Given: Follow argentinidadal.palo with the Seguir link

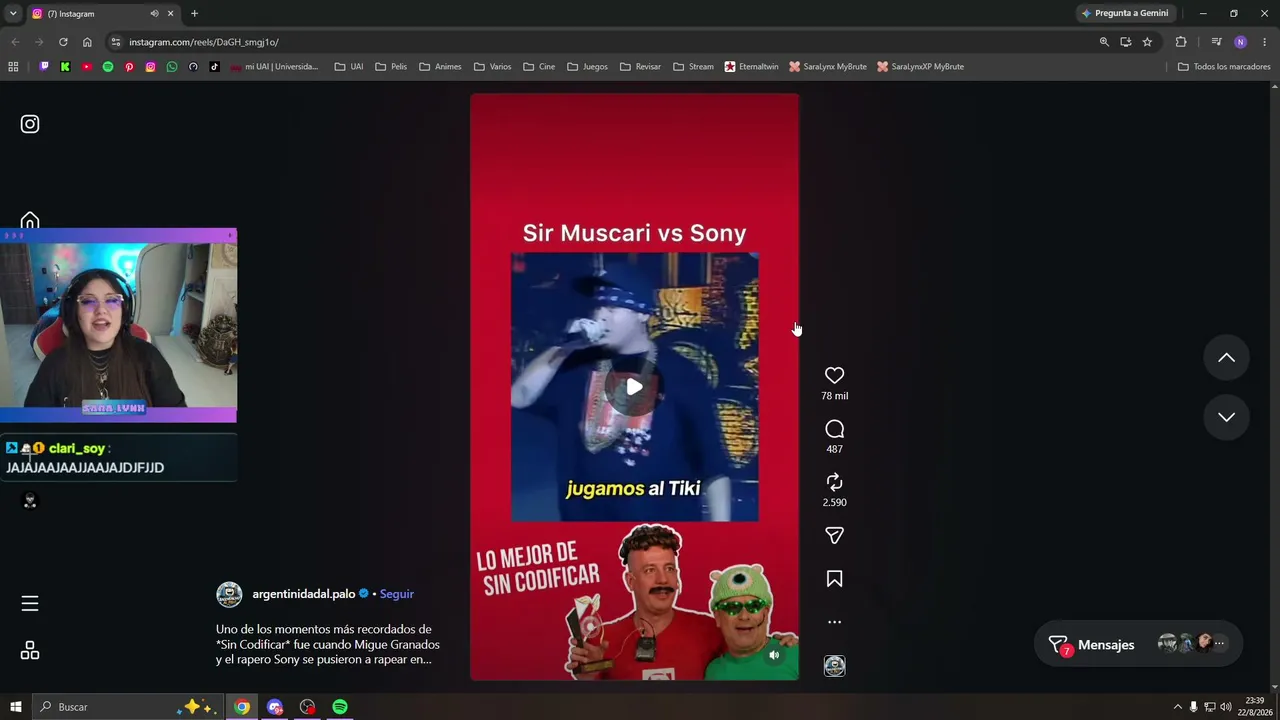Looking at the screenshot, I should point(396,594).
